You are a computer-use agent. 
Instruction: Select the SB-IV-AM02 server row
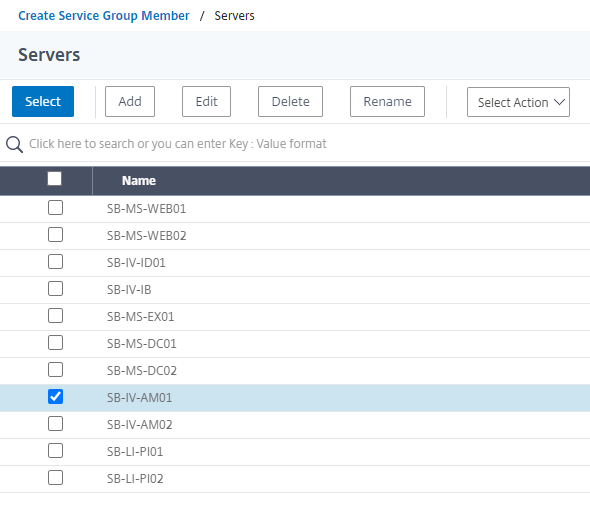point(295,425)
